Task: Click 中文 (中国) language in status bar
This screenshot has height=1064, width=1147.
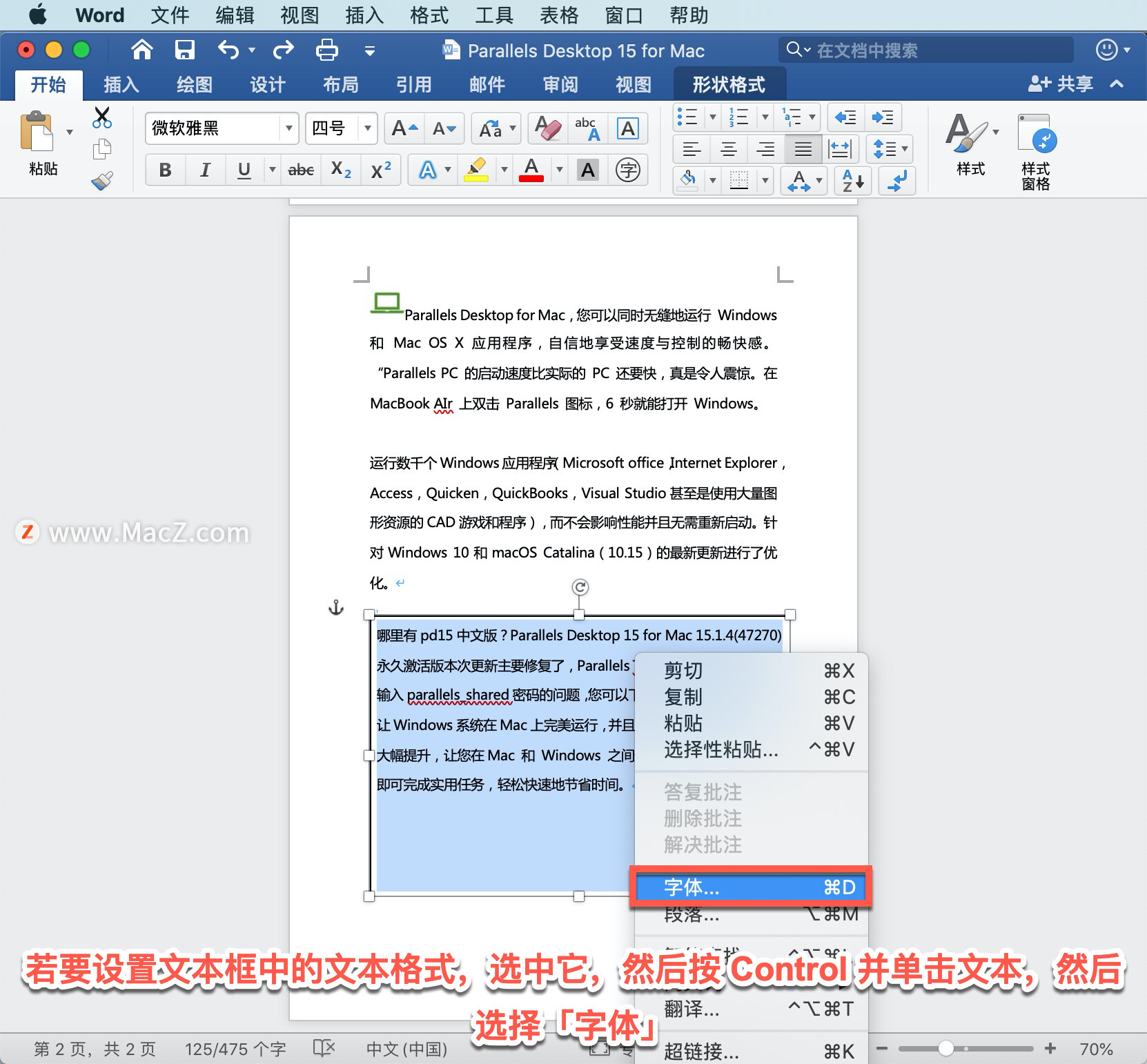Action: pyautogui.click(x=406, y=1050)
